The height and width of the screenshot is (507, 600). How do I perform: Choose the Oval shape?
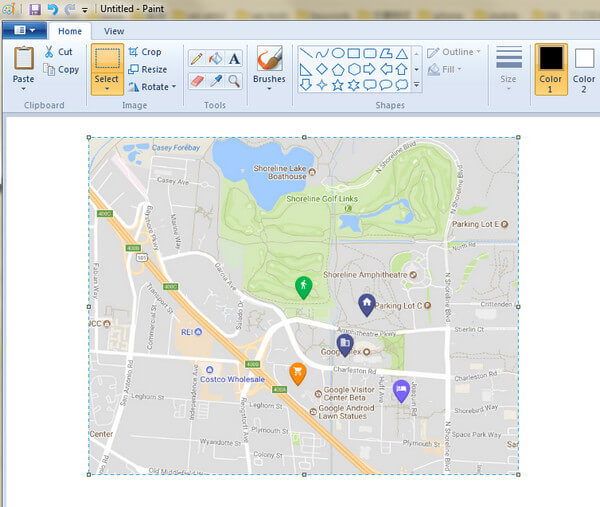[338, 53]
